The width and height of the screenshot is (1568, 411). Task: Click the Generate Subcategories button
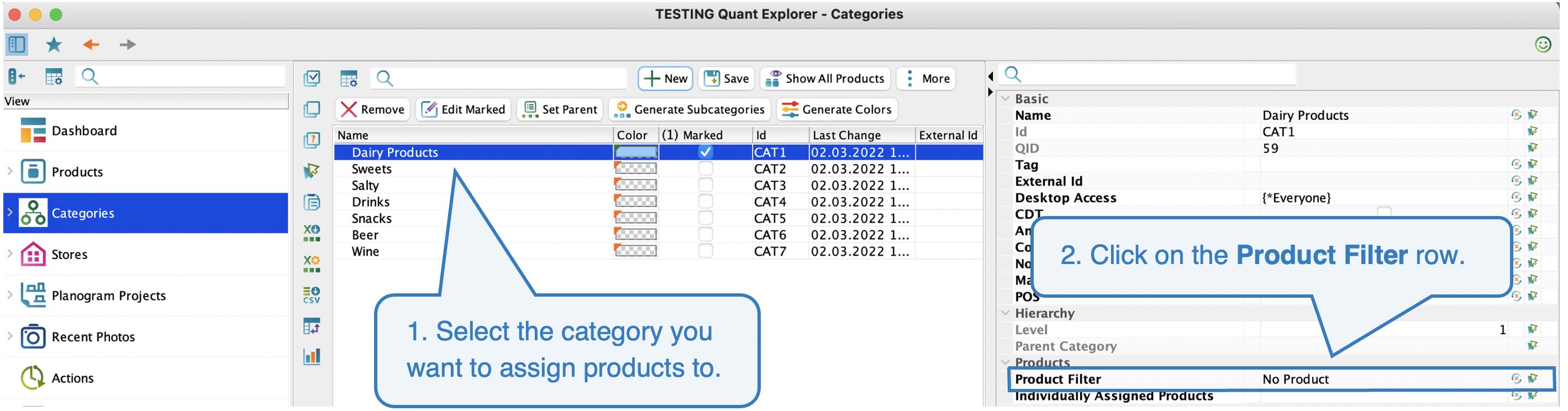click(690, 109)
